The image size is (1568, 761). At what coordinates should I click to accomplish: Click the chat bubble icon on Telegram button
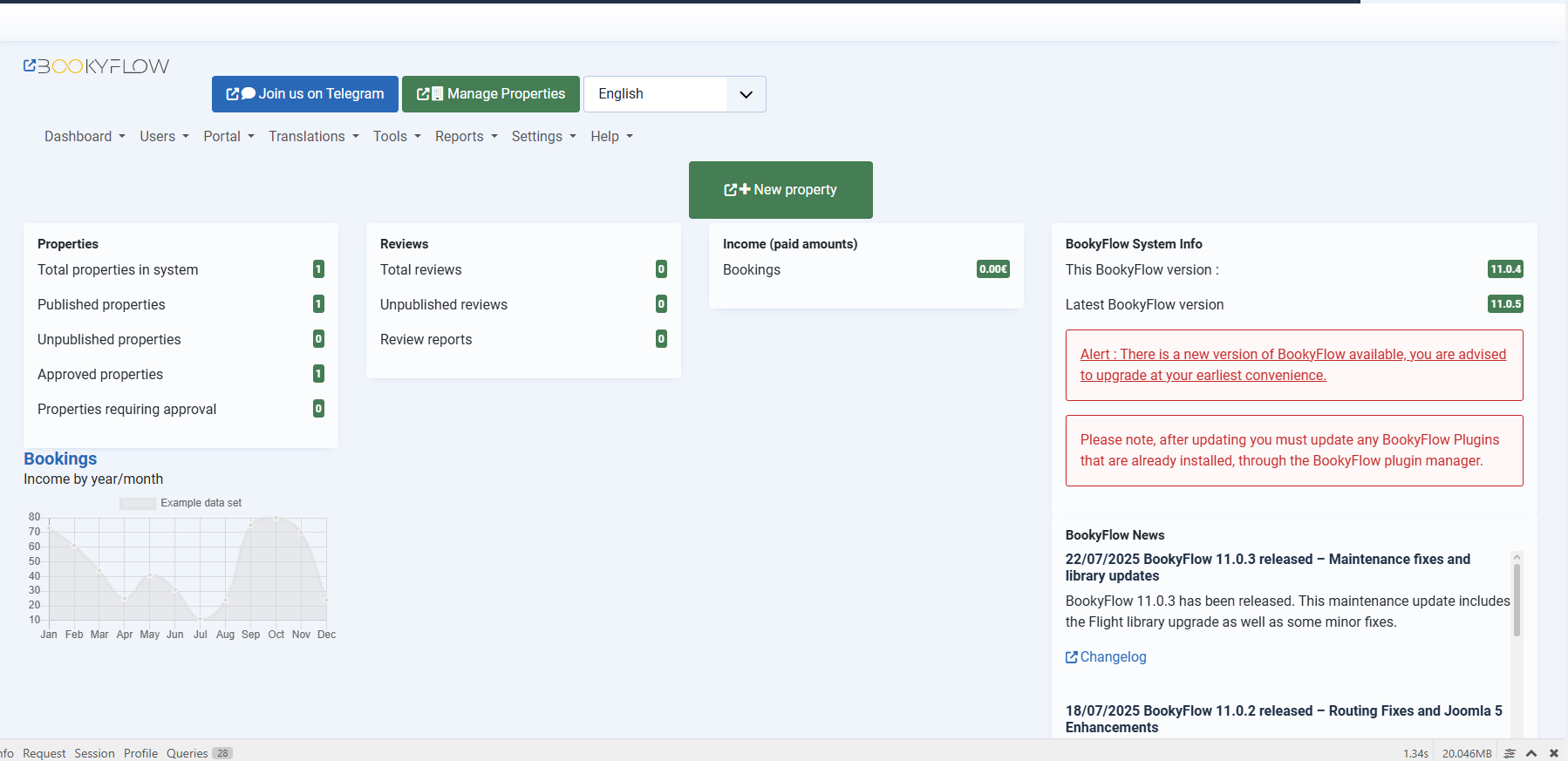[x=249, y=94]
